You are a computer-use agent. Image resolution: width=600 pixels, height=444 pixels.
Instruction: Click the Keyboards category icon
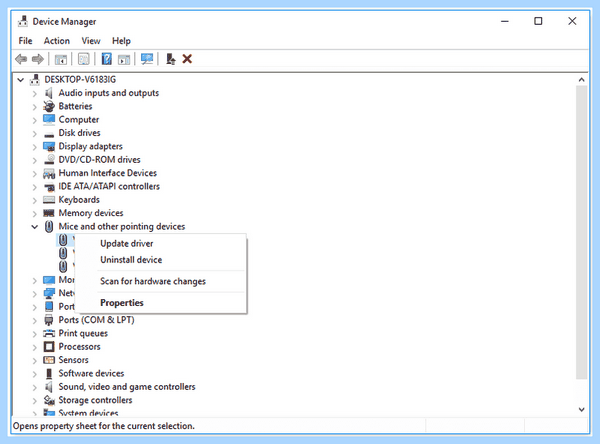(x=49, y=200)
